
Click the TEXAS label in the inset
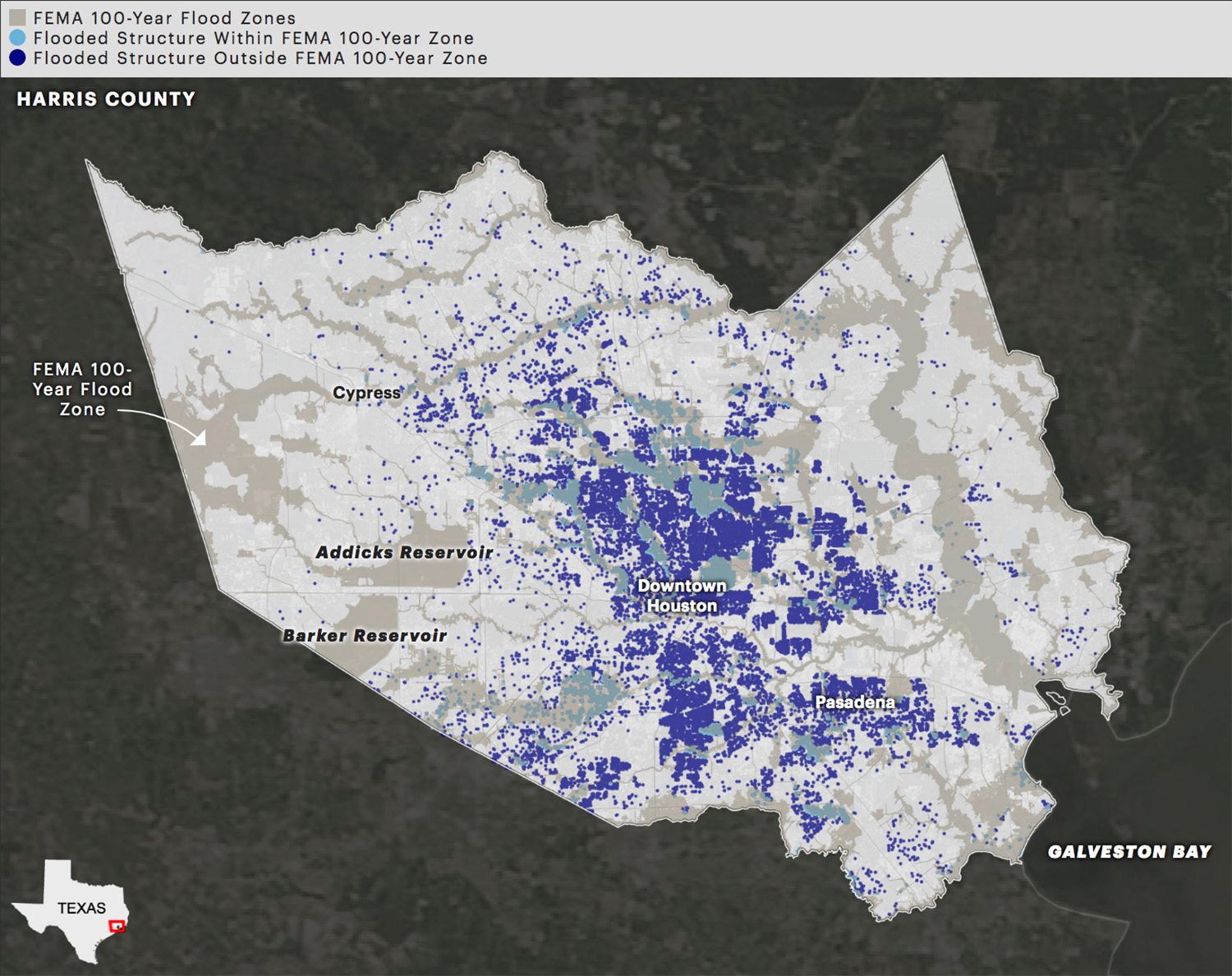(x=81, y=908)
